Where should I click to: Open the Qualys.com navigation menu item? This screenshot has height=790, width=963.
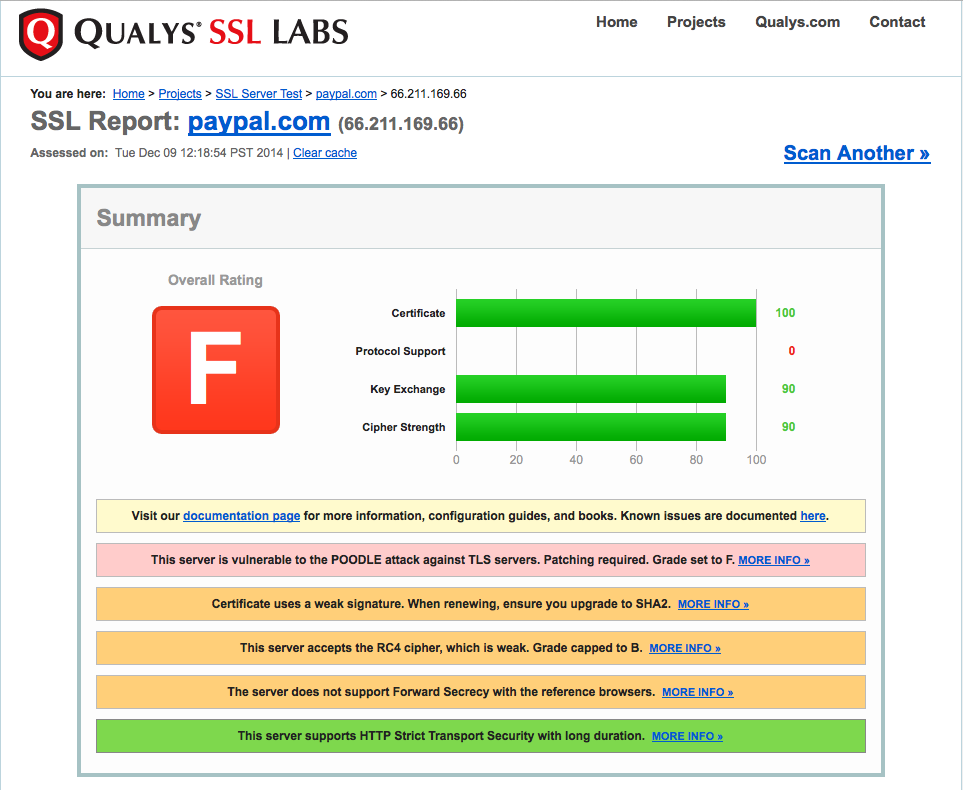797,22
